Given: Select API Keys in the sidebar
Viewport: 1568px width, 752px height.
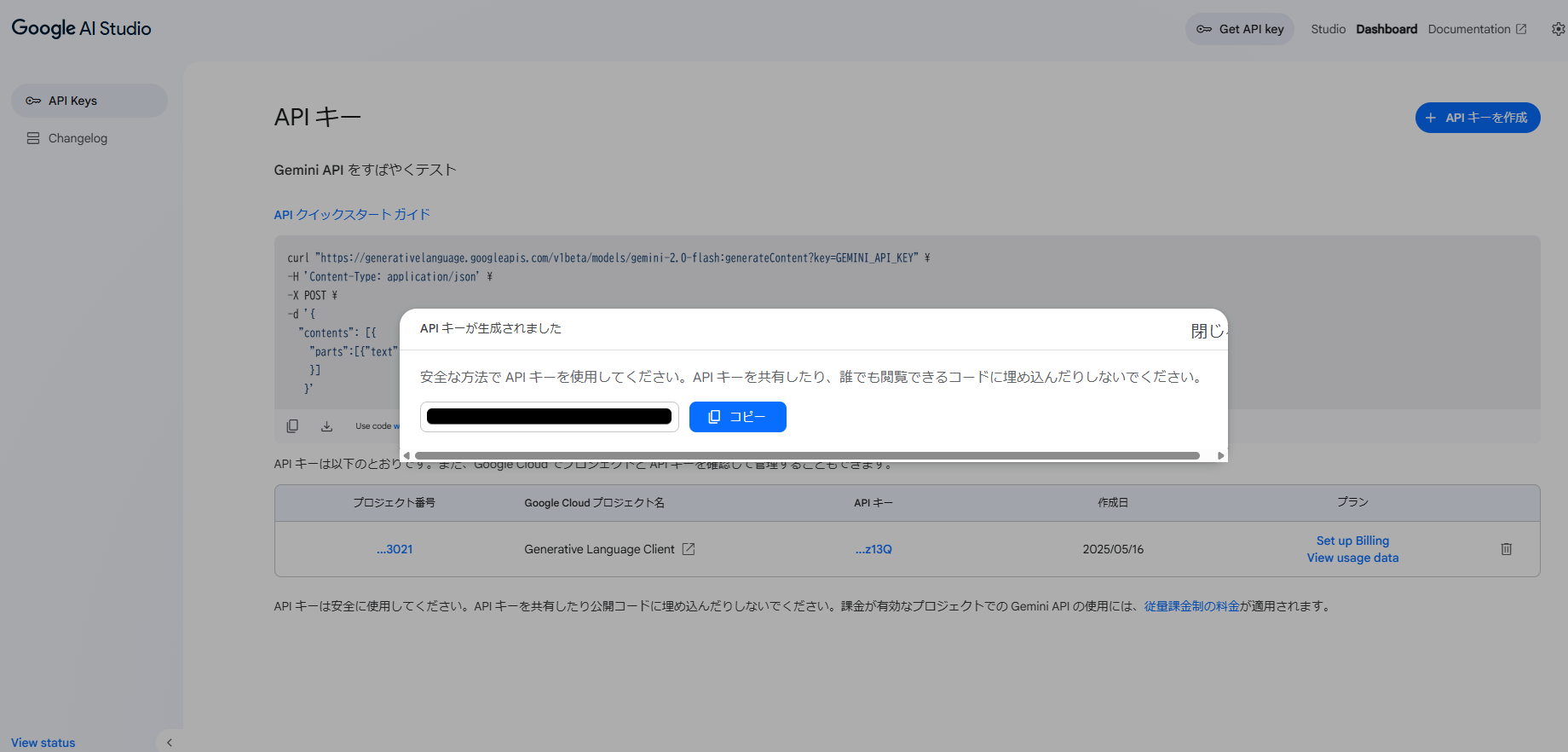Looking at the screenshot, I should (89, 101).
